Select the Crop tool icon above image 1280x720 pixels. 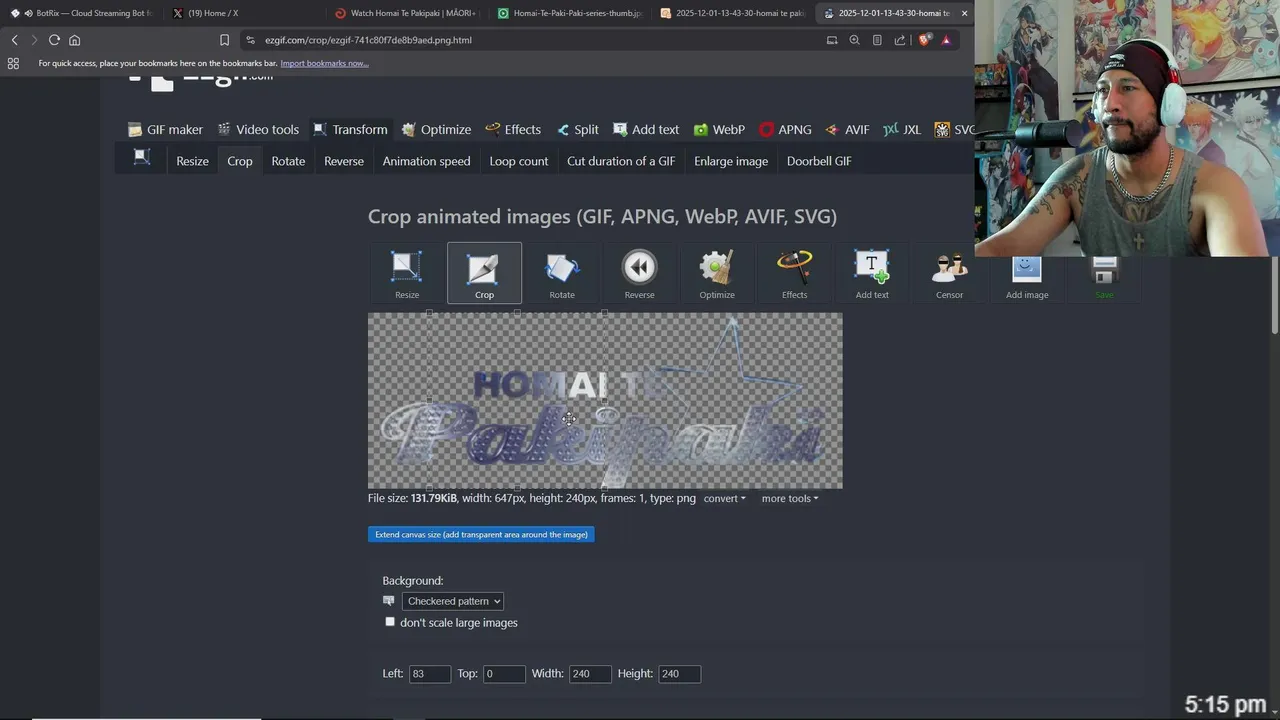tap(484, 273)
